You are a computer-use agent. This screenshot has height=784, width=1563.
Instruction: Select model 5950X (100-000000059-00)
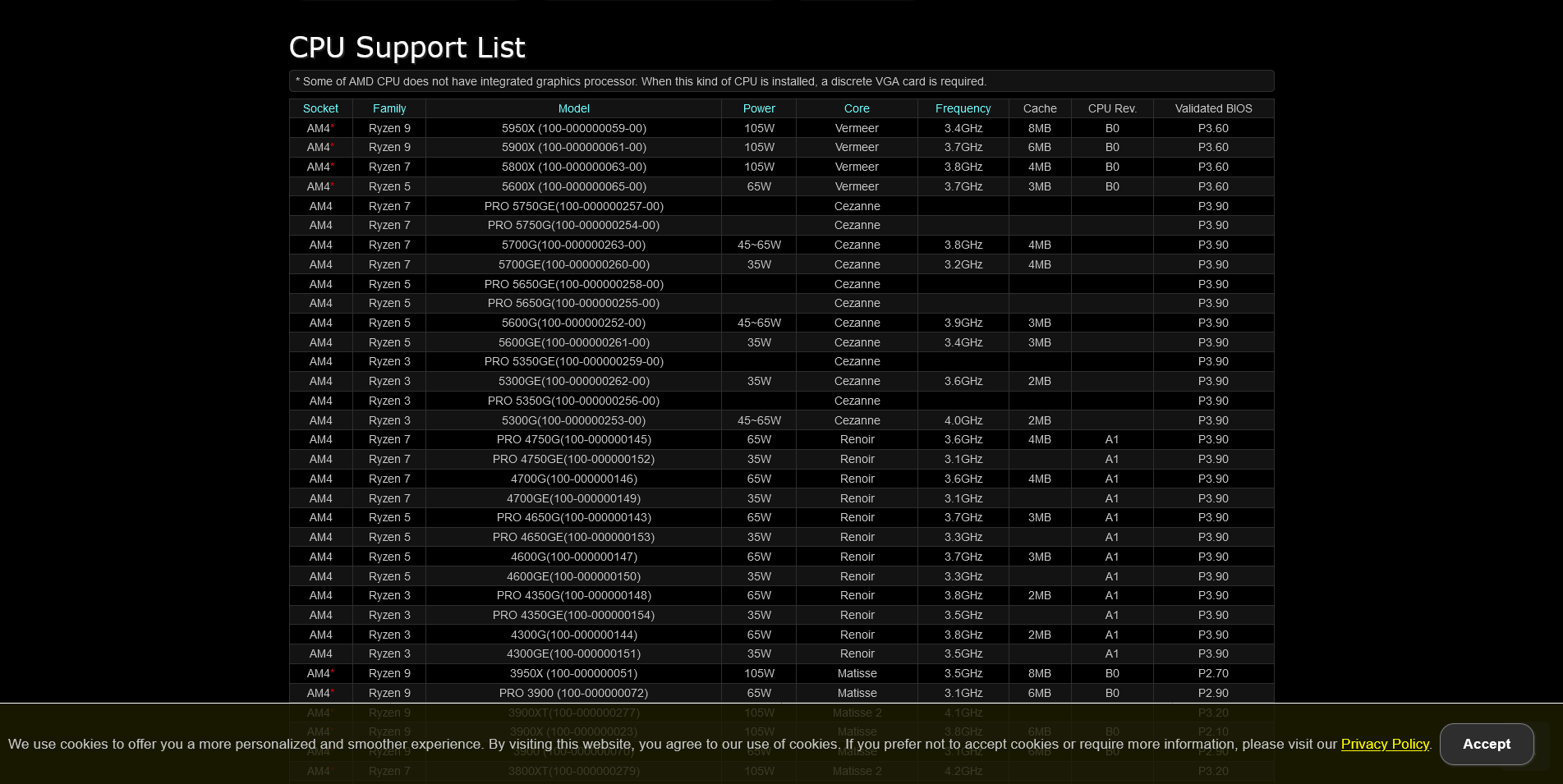[574, 128]
